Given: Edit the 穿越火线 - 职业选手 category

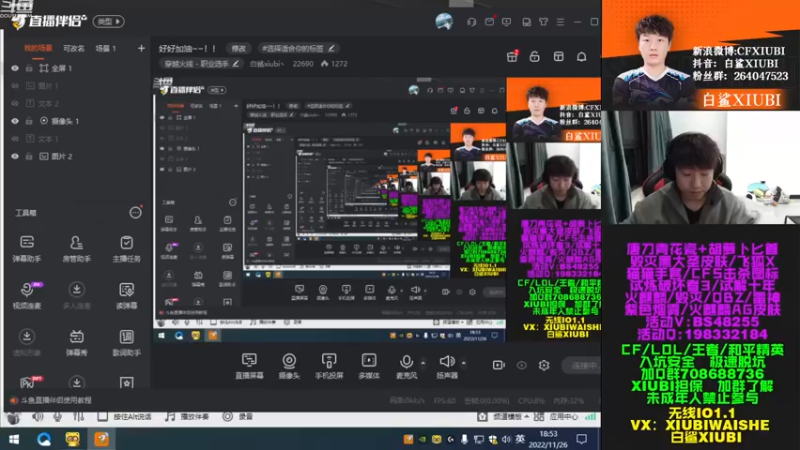Looking at the screenshot, I should 201,64.
